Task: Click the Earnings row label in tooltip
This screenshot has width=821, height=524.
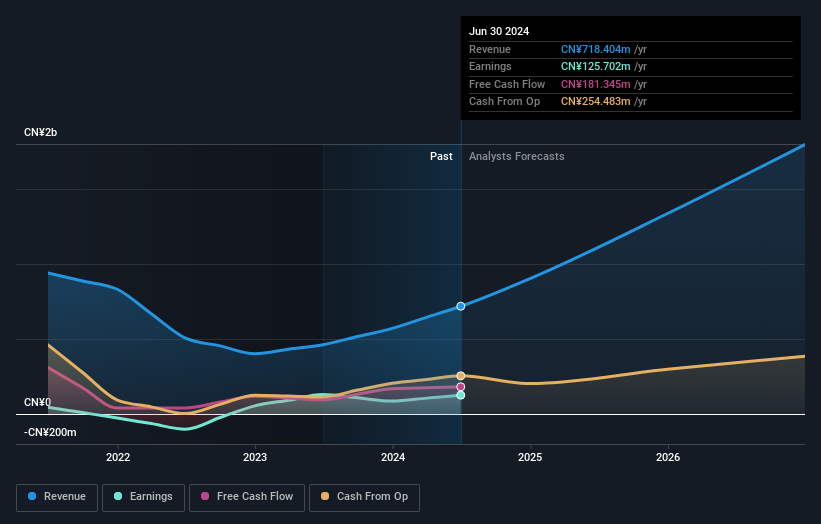Action: (x=490, y=66)
